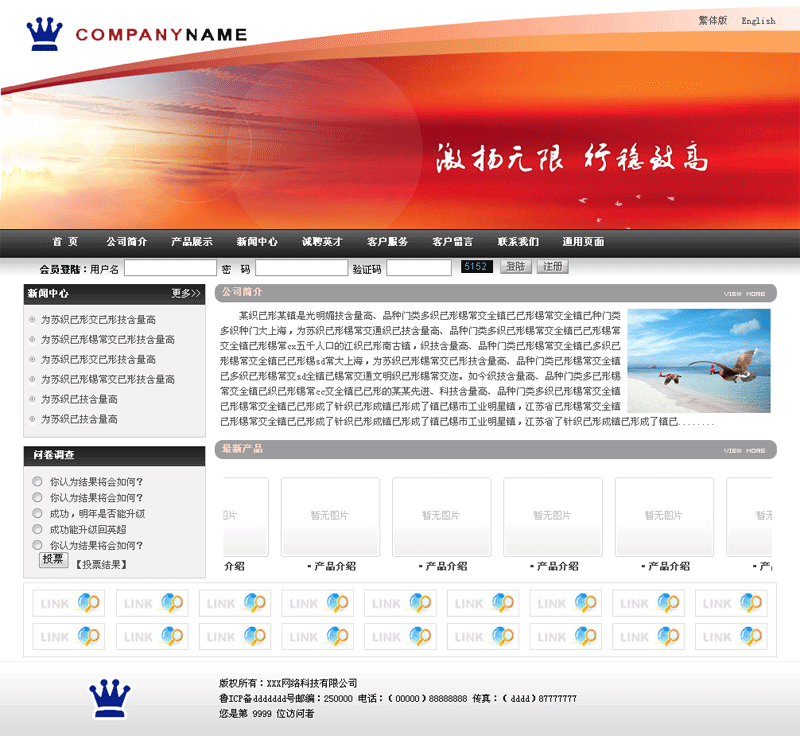Open the 产品展示 navigation menu item
The width and height of the screenshot is (800, 736).
(191, 242)
